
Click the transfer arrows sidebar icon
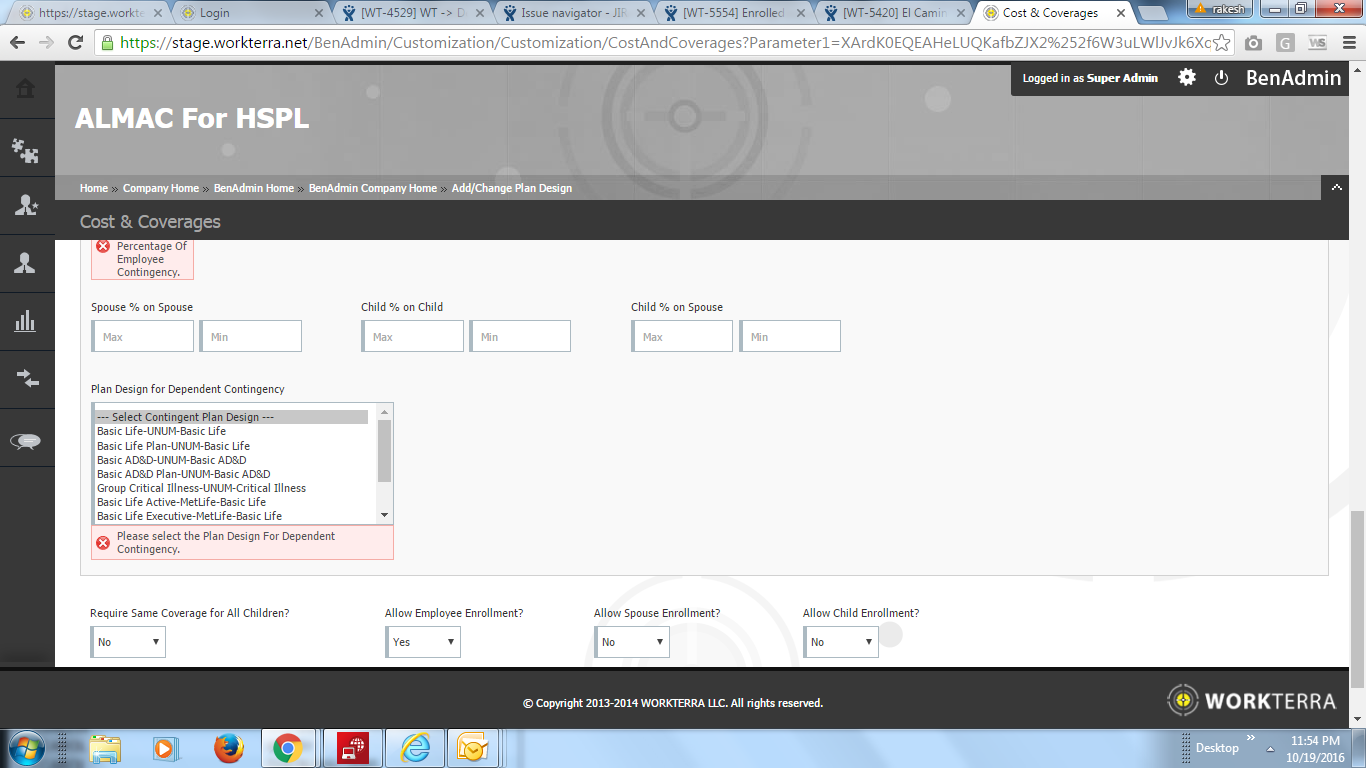click(26, 379)
